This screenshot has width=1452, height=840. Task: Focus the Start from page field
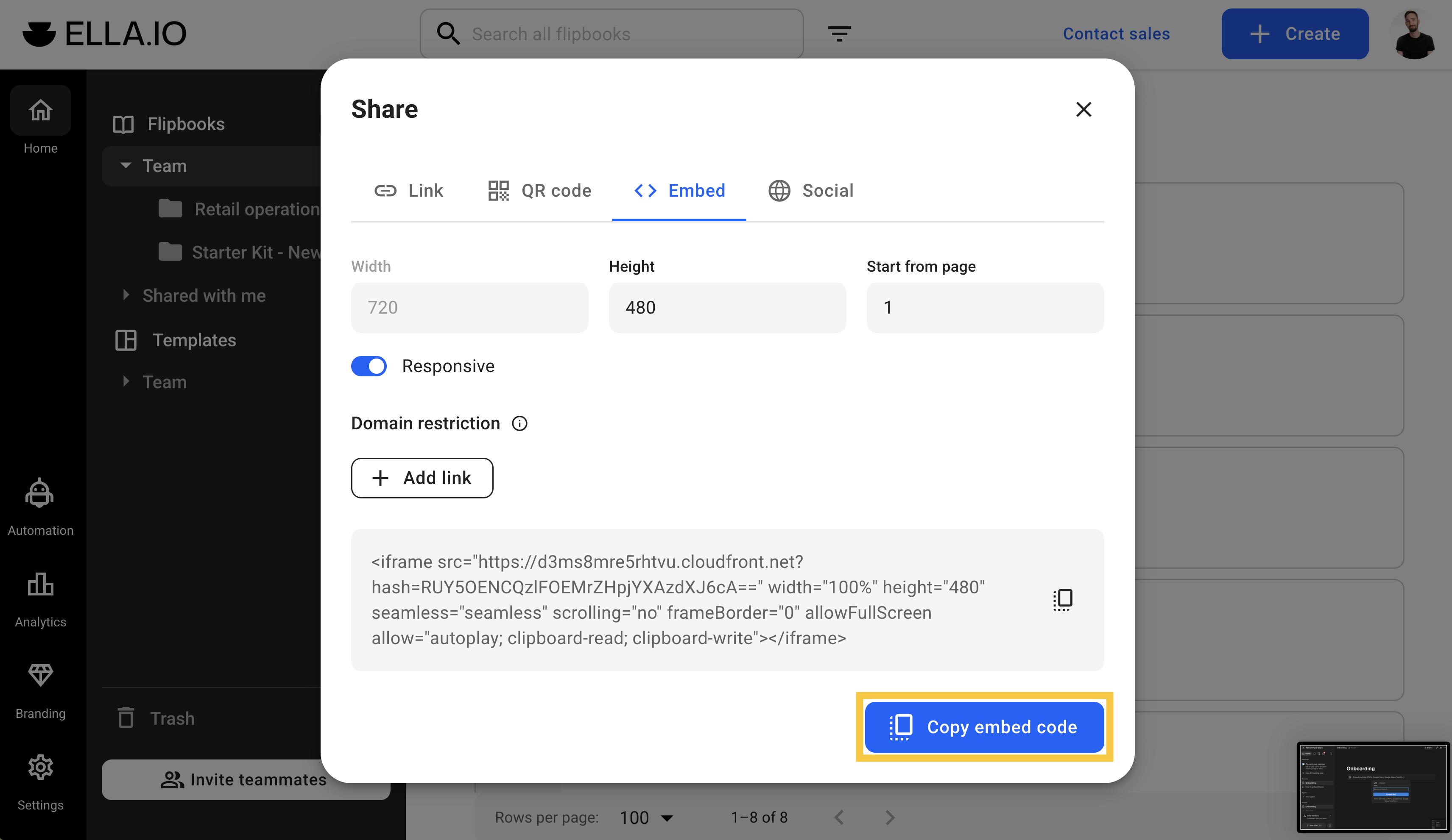click(x=985, y=307)
